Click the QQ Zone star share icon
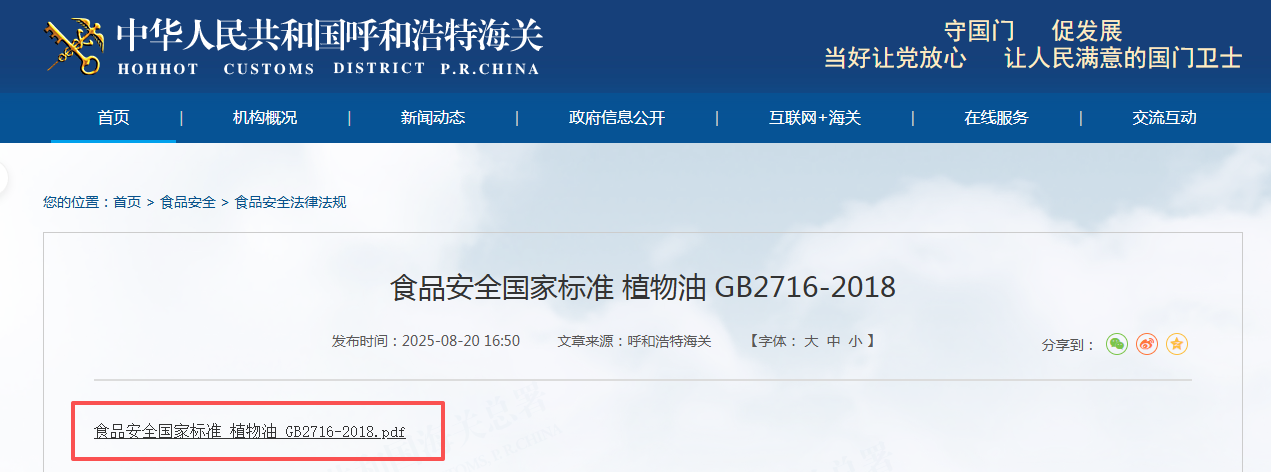 pos(1177,344)
